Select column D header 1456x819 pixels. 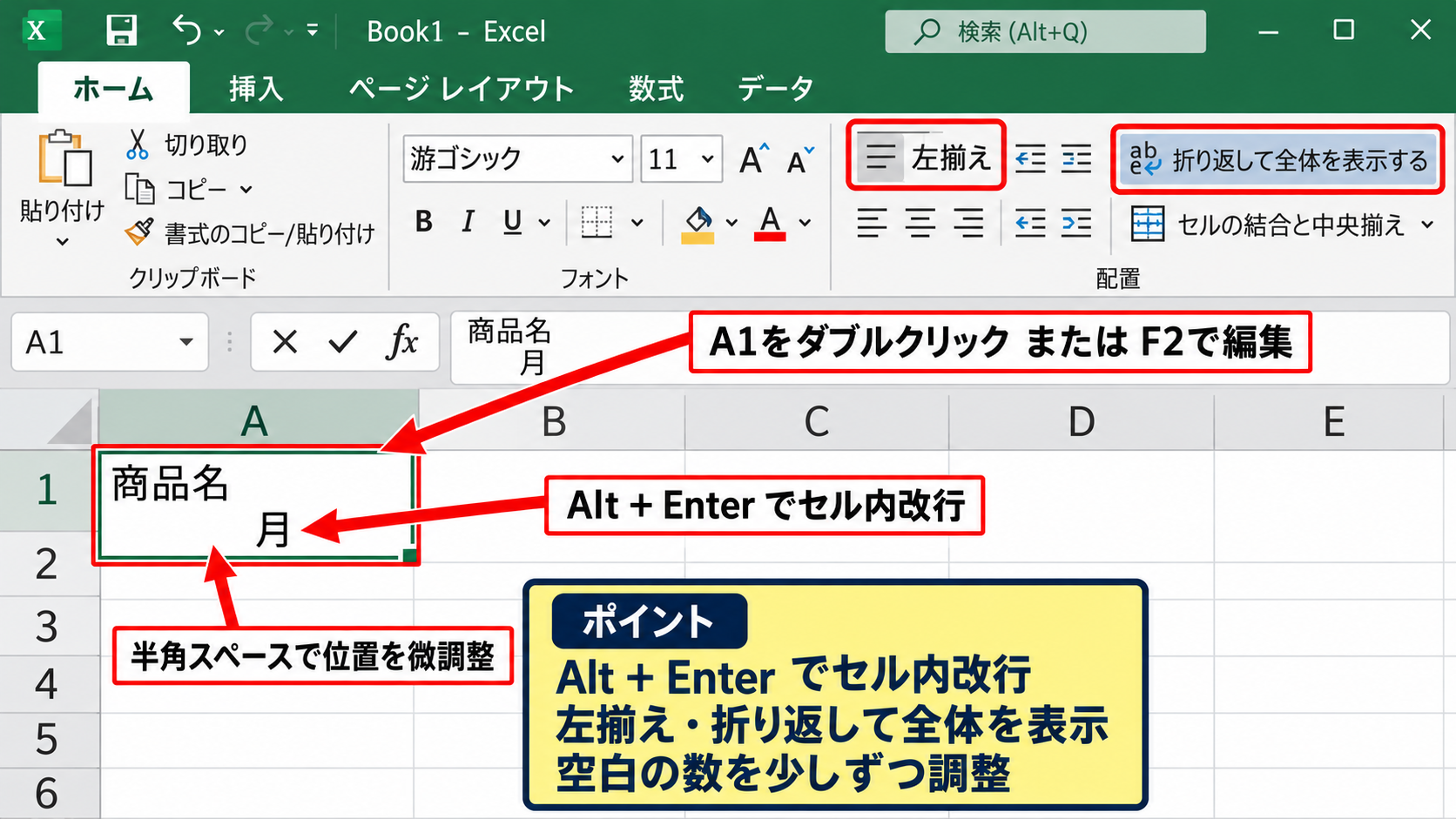click(1082, 420)
